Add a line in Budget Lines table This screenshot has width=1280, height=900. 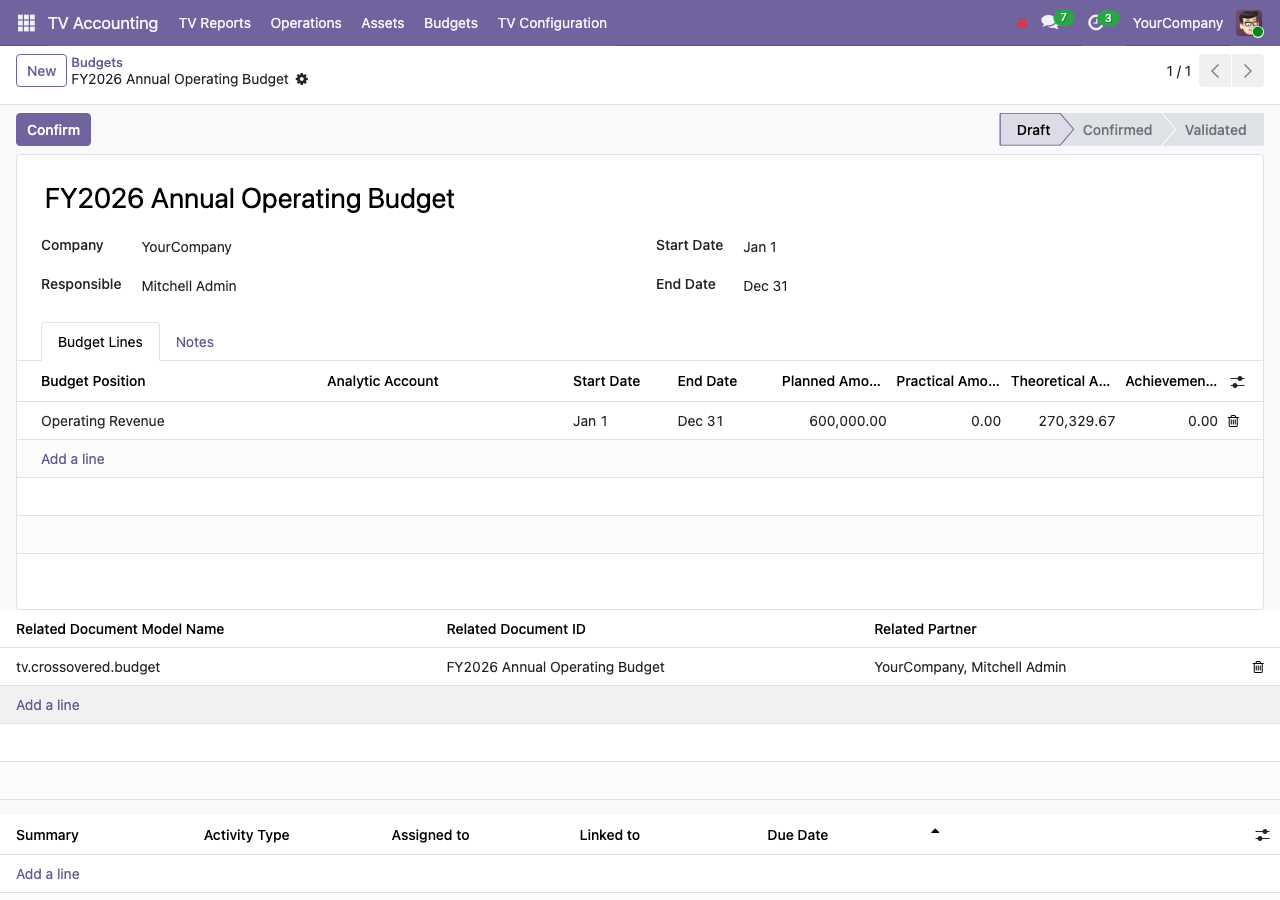[73, 459]
